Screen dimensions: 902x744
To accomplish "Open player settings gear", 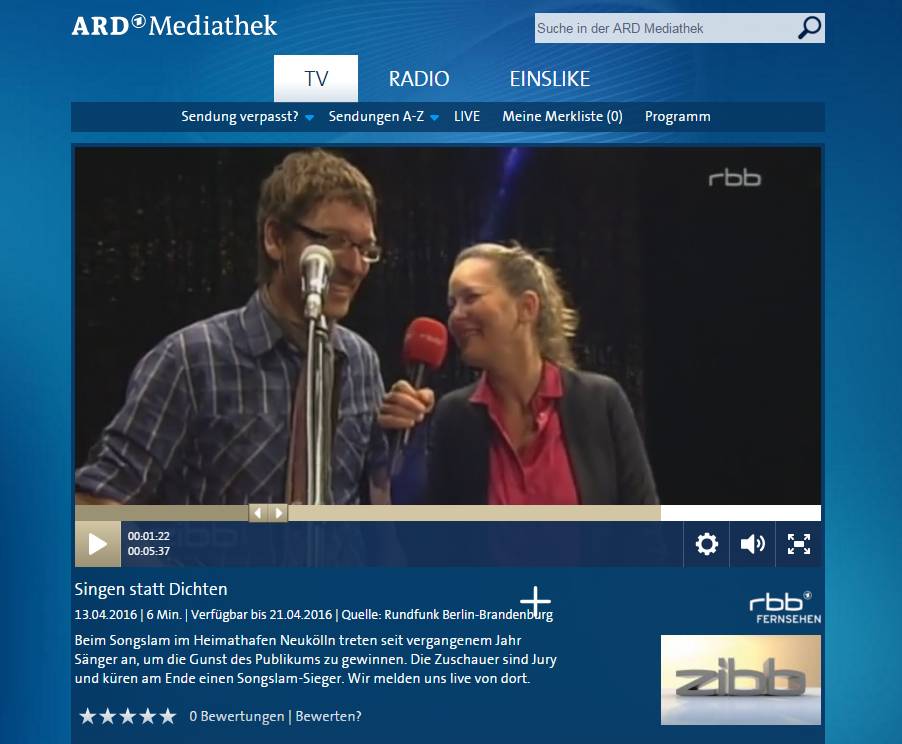I will (706, 544).
